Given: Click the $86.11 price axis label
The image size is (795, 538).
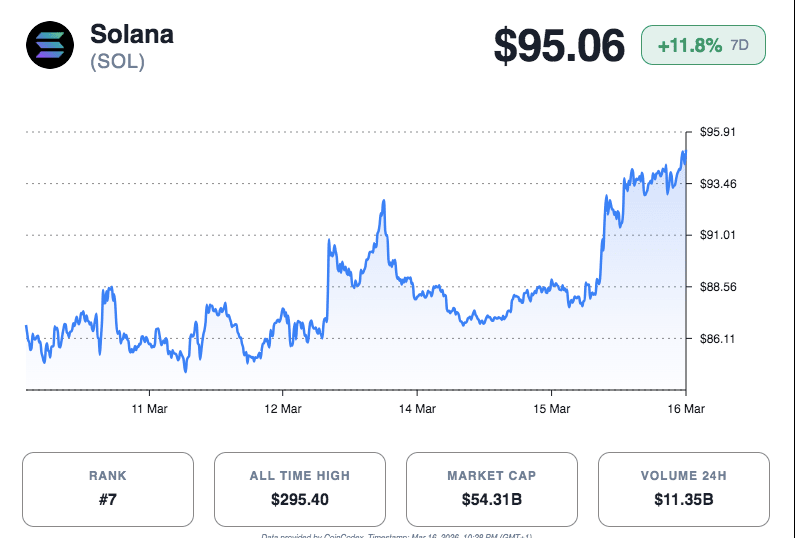Looking at the screenshot, I should tap(716, 339).
